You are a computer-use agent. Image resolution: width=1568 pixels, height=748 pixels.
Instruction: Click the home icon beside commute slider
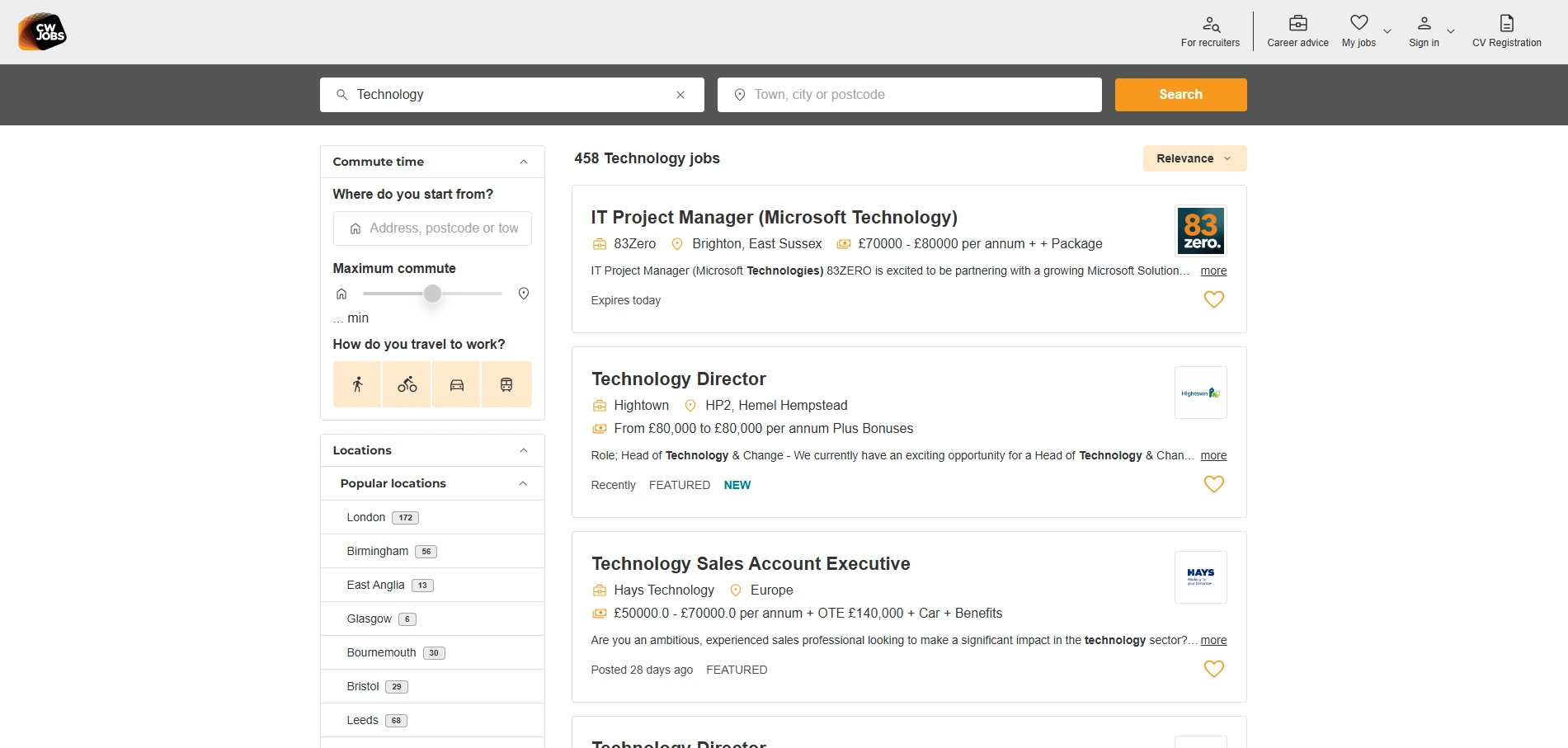click(x=341, y=294)
